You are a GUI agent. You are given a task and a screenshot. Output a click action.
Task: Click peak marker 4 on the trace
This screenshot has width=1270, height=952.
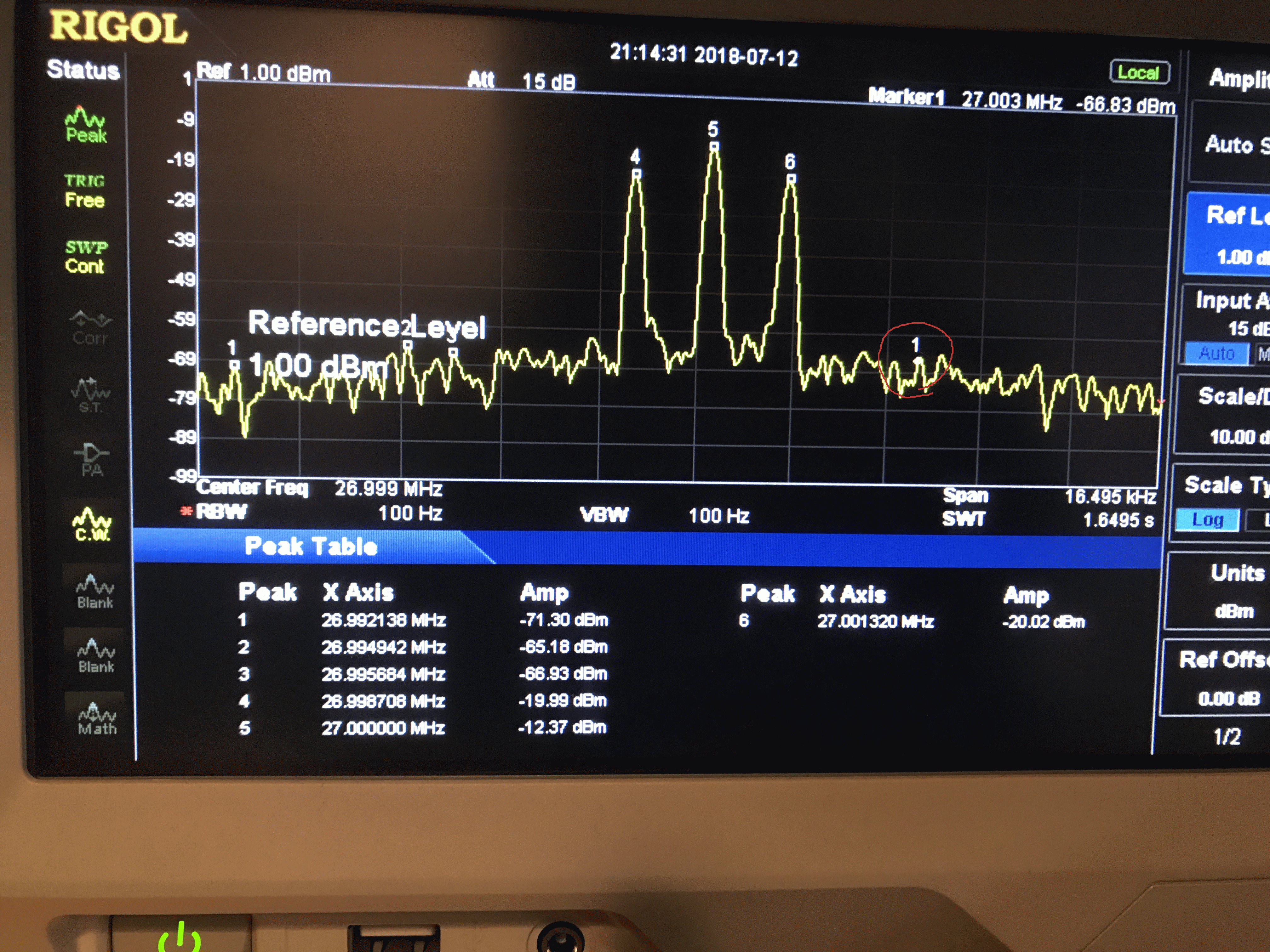[636, 164]
